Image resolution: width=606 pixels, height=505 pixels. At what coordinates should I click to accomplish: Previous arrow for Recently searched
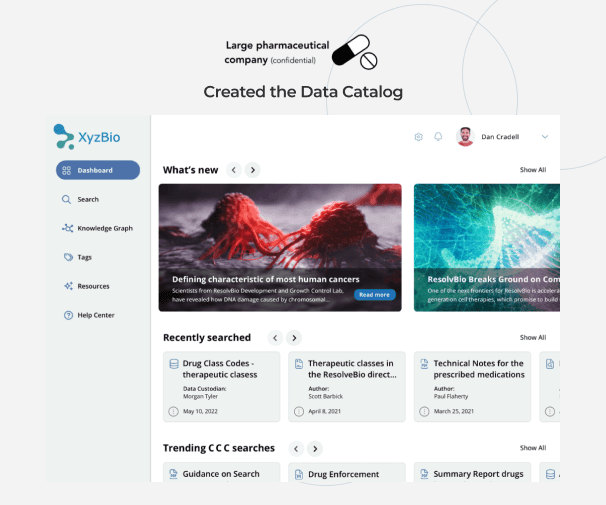[275, 338]
